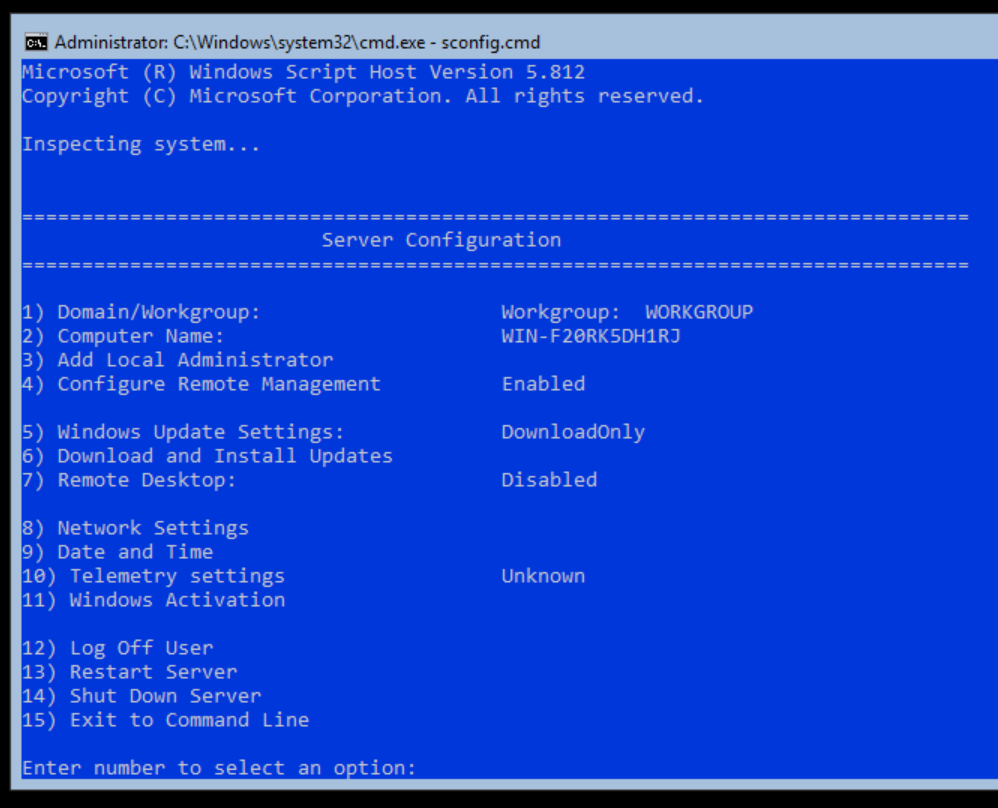Image resolution: width=998 pixels, height=808 pixels.
Task: Click the DownloadOnly update status value
Action: 573,432
